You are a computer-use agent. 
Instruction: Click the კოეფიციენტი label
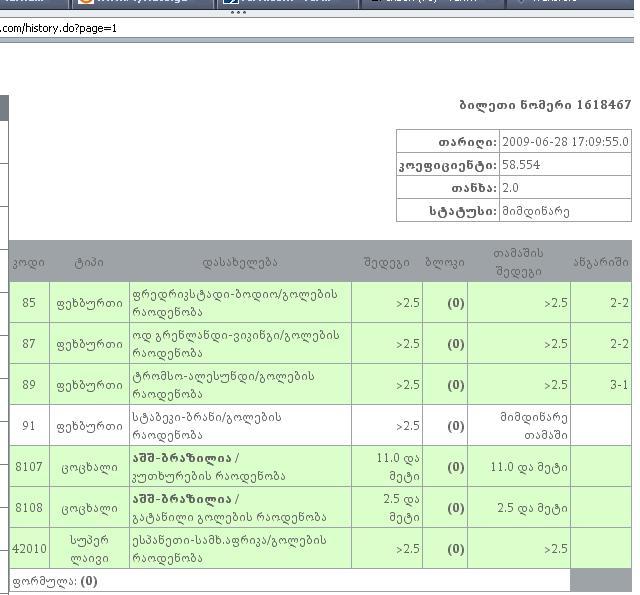(448, 165)
